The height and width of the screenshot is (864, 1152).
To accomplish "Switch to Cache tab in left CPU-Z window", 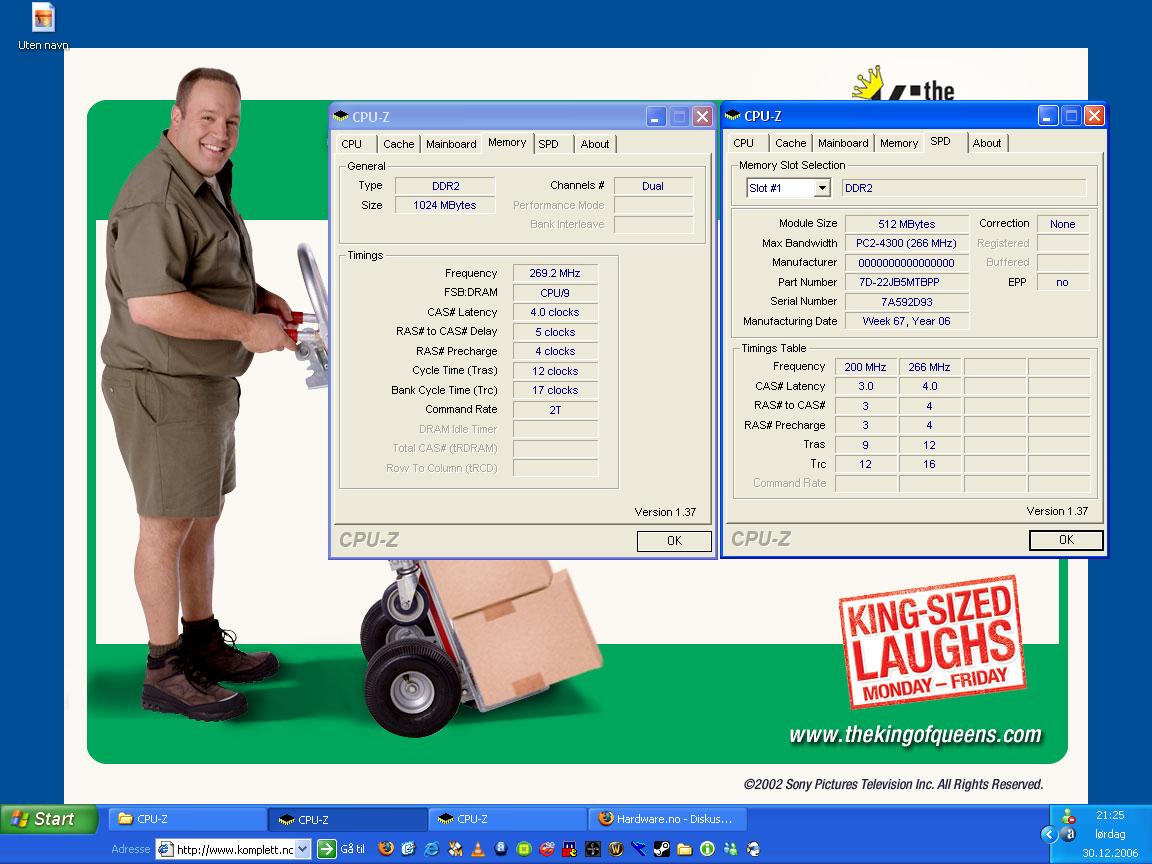I will tap(398, 144).
